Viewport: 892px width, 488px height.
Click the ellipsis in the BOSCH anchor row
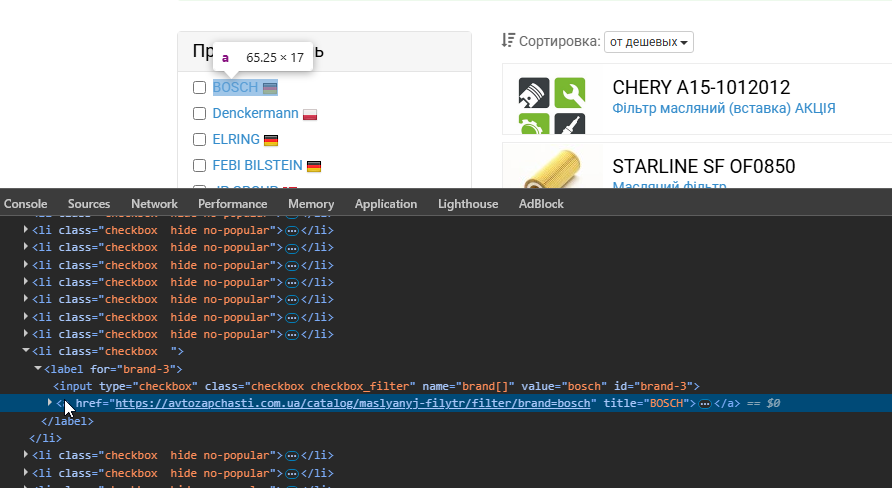pyautogui.click(x=705, y=404)
